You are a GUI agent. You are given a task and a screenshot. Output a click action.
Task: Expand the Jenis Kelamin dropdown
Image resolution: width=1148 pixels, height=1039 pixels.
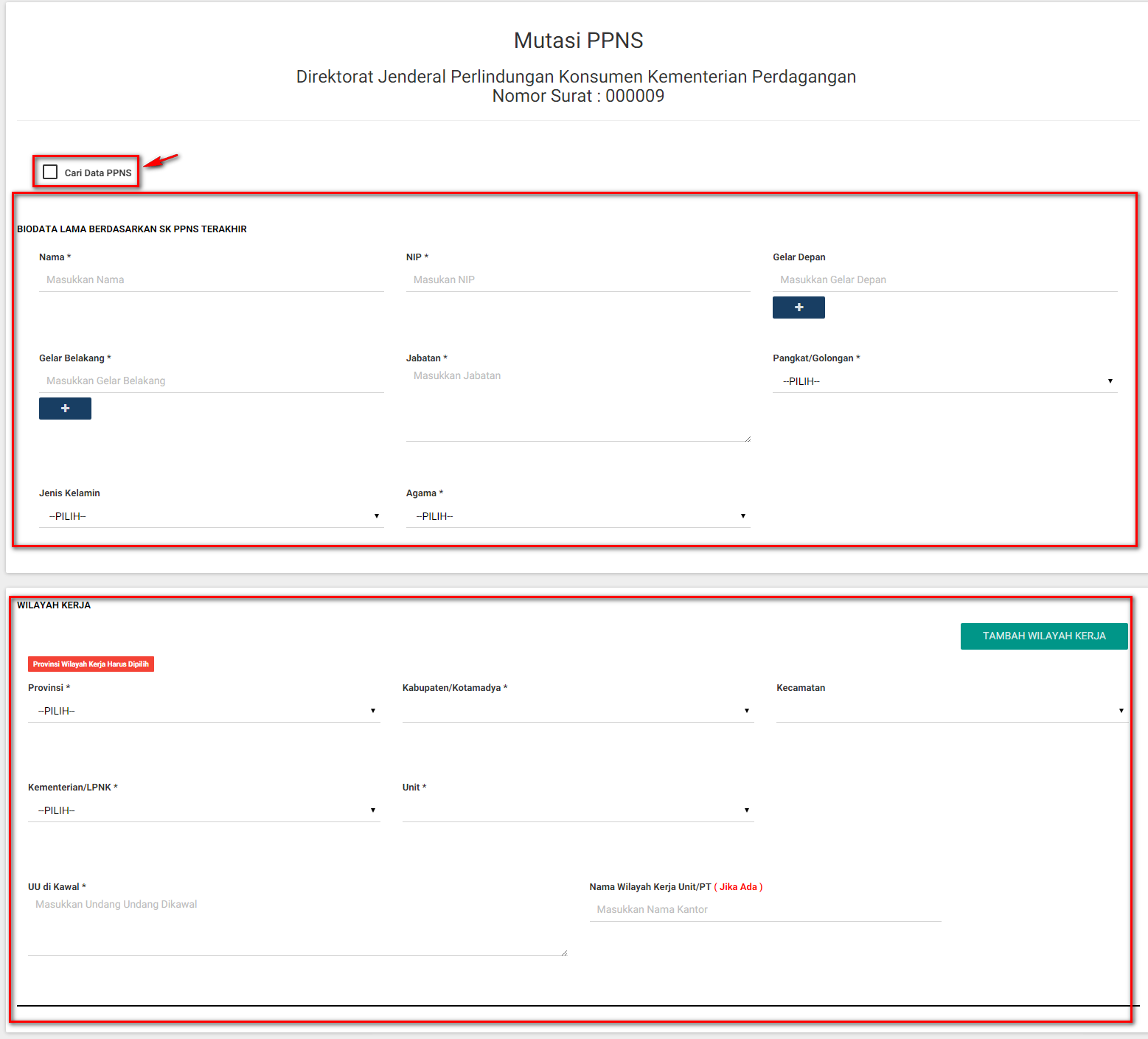[211, 516]
